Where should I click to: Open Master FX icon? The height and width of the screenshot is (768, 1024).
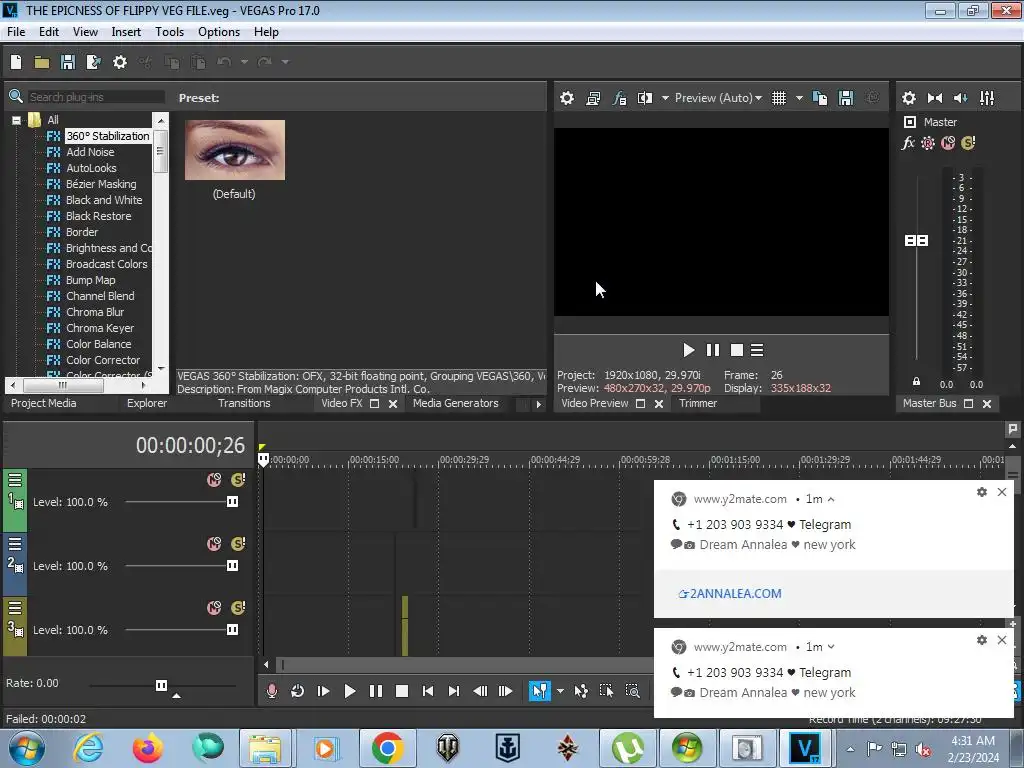tap(908, 143)
